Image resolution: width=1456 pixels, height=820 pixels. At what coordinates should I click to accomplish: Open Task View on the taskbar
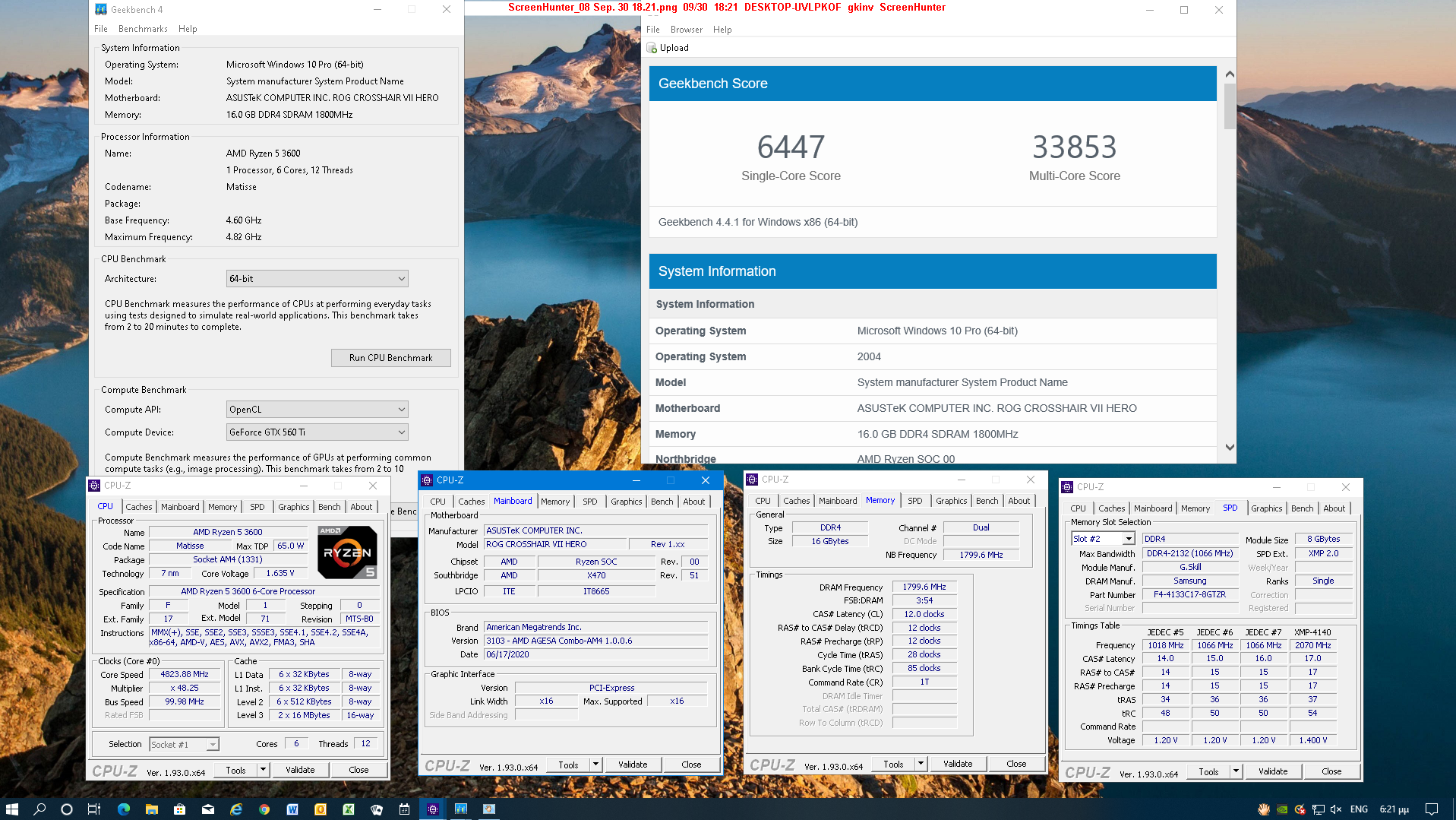pos(94,809)
